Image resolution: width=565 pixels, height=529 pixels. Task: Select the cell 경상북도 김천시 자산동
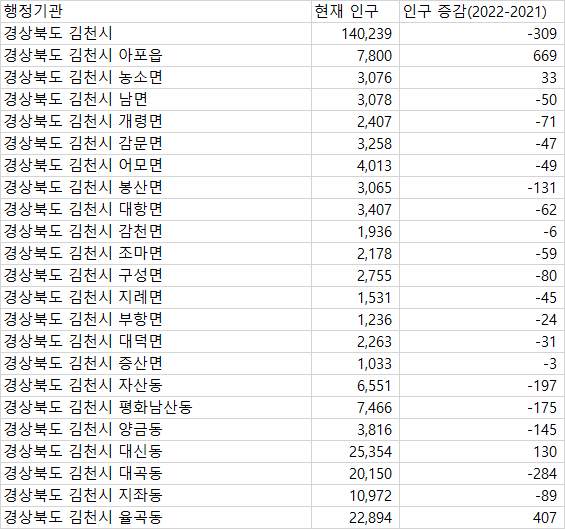156,386
